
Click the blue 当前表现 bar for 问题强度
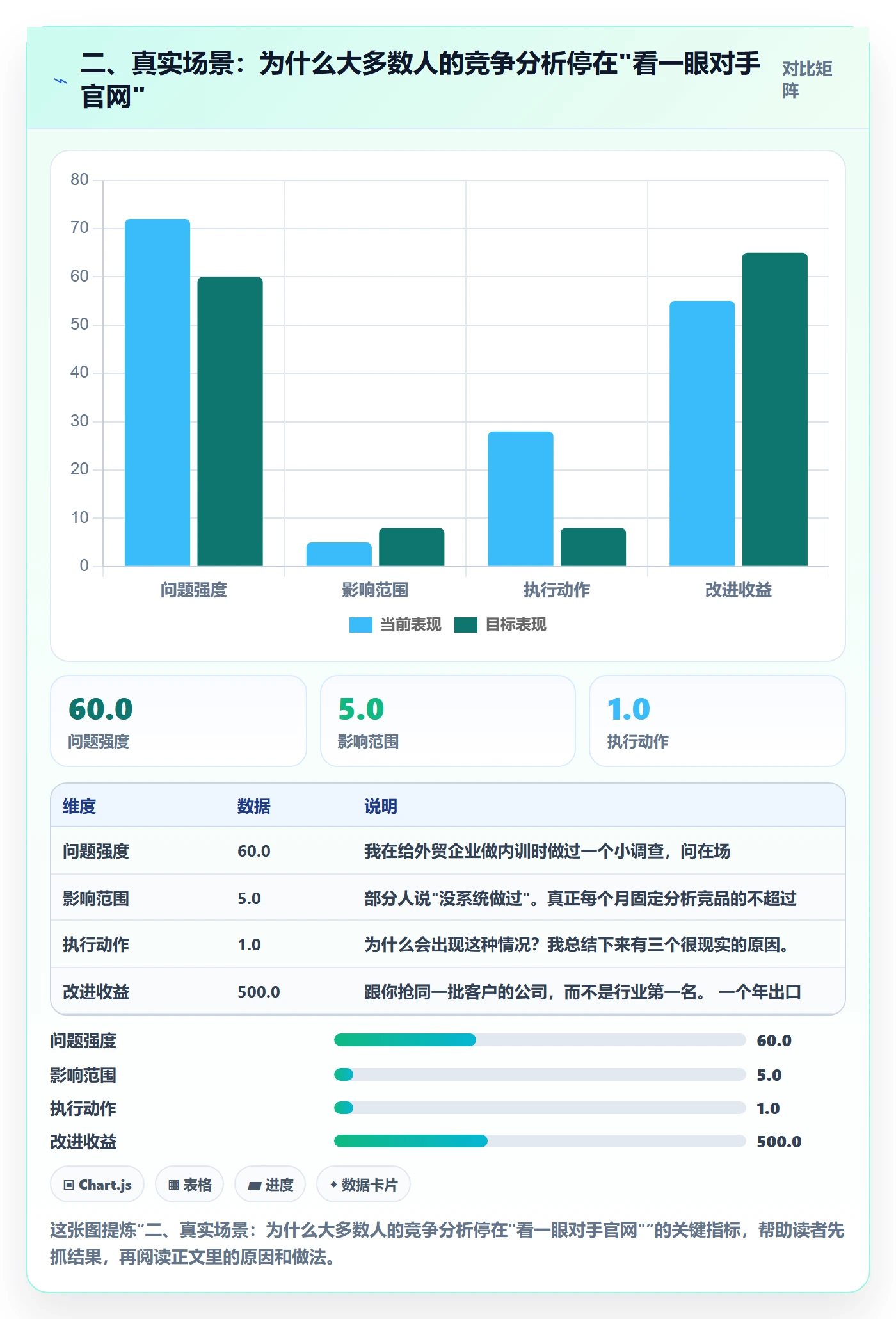(x=157, y=392)
